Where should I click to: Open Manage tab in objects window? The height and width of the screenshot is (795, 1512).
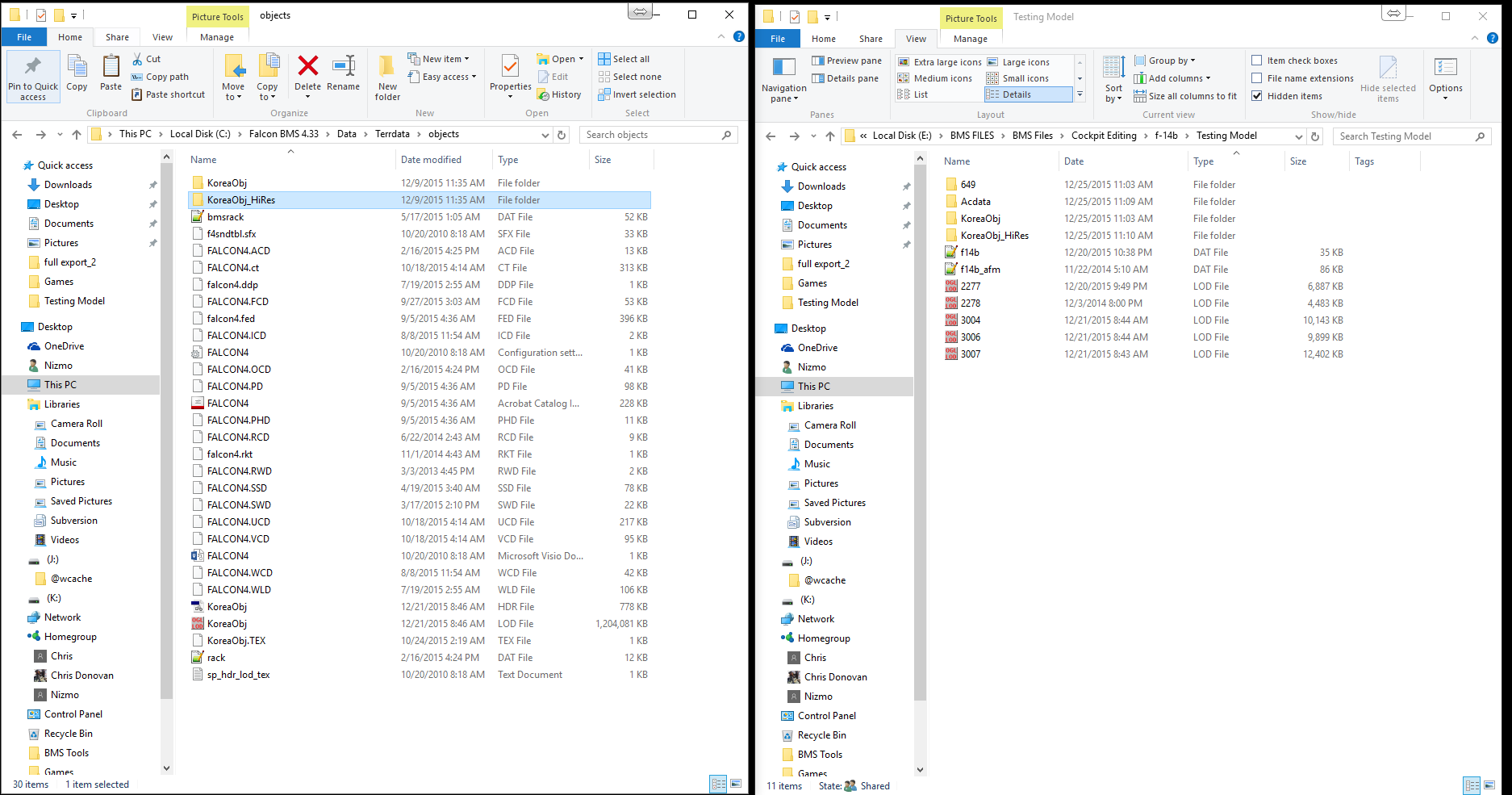point(217,37)
